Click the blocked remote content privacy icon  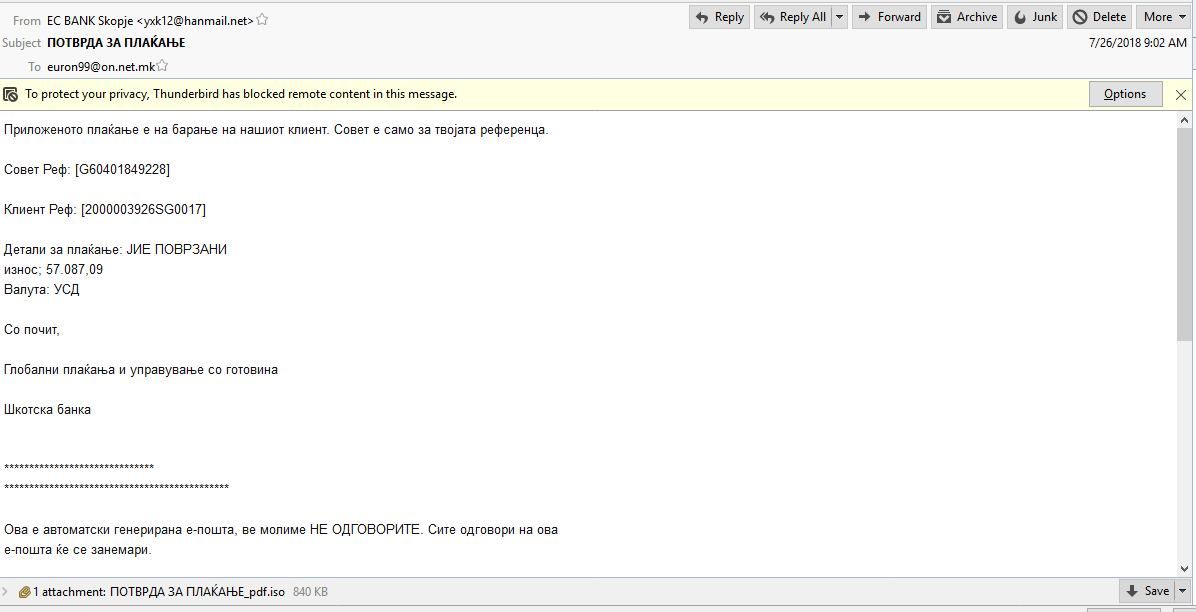tap(11, 95)
